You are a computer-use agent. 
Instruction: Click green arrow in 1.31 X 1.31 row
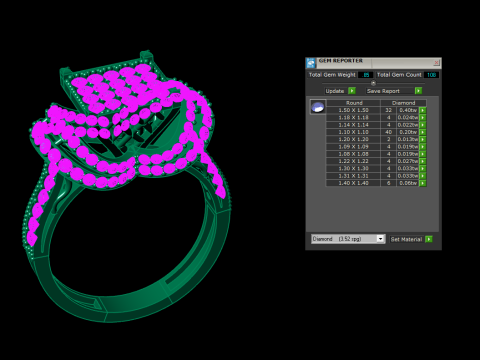pyautogui.click(x=423, y=176)
